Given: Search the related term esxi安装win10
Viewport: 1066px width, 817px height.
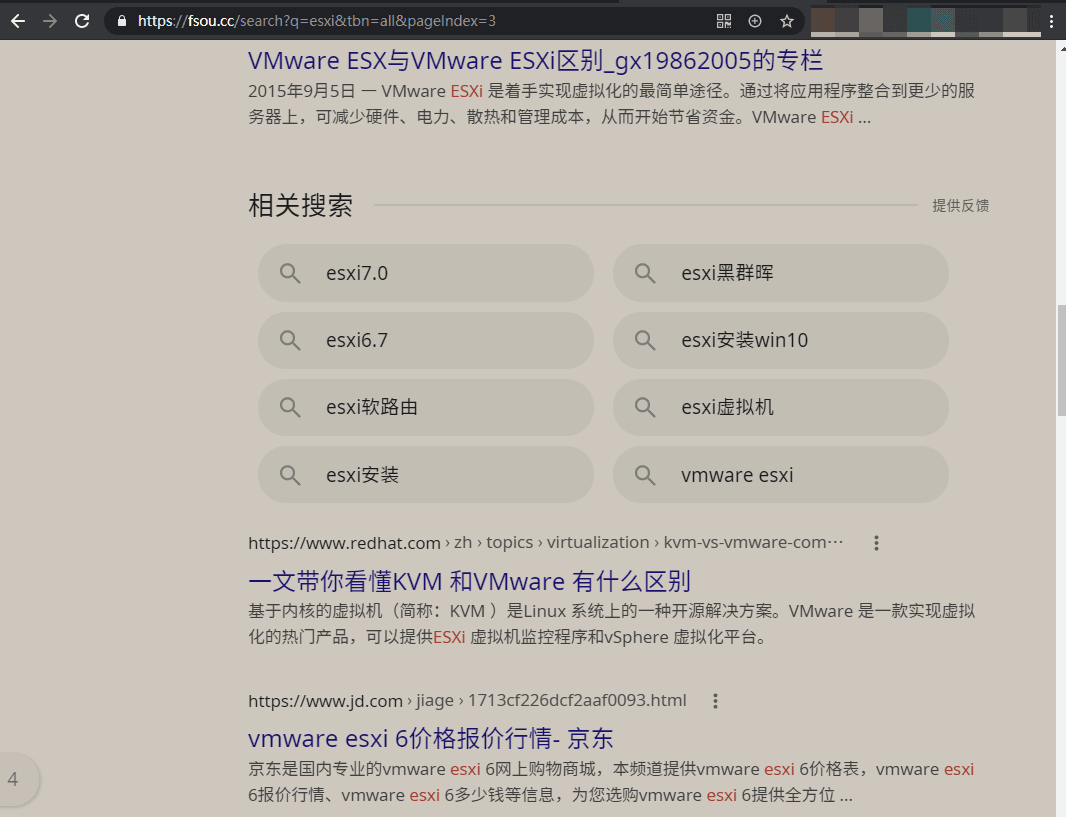Looking at the screenshot, I should point(780,340).
